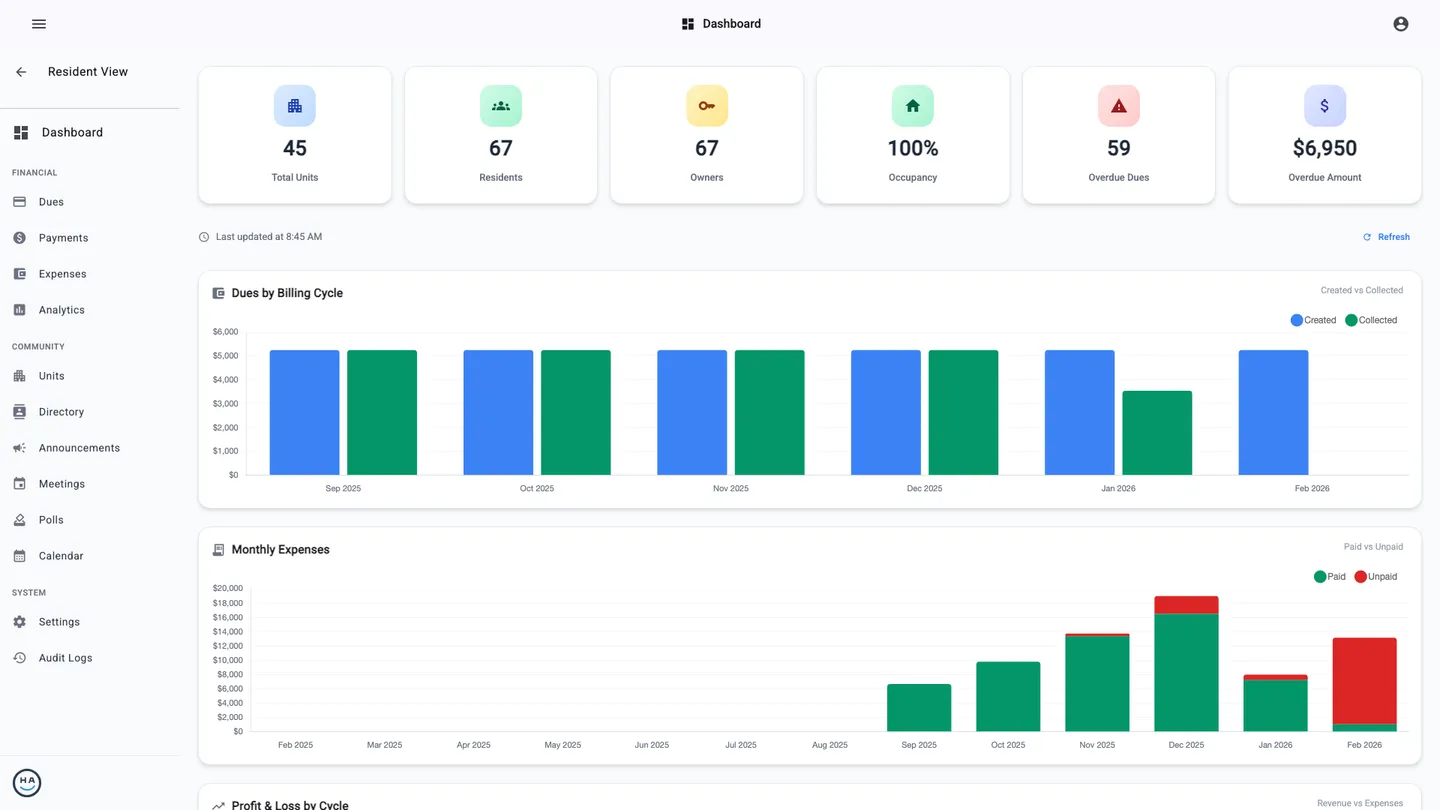1440x810 pixels.
Task: Click the Audit Logs history icon
Action: [19, 658]
